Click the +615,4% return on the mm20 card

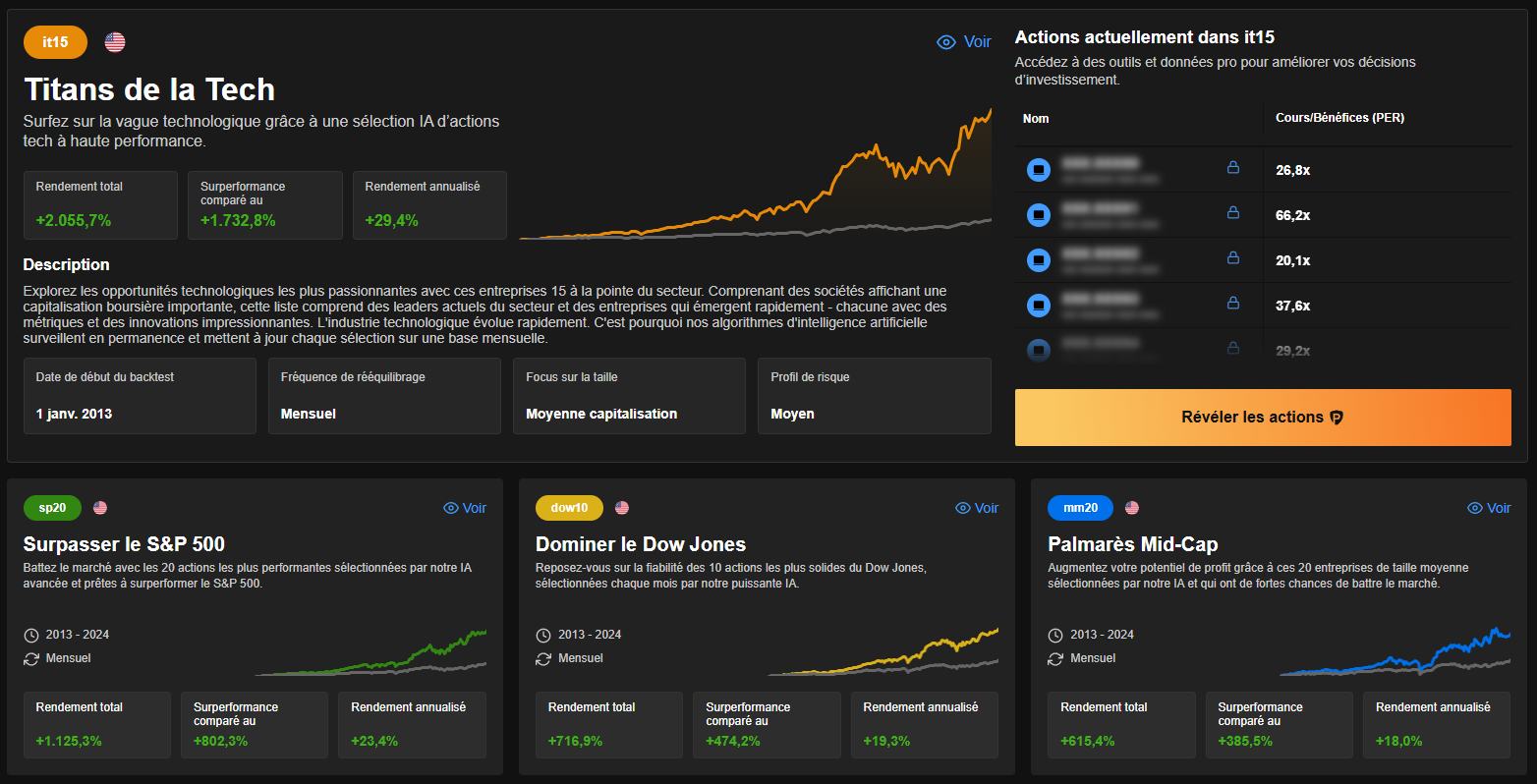click(x=1088, y=741)
